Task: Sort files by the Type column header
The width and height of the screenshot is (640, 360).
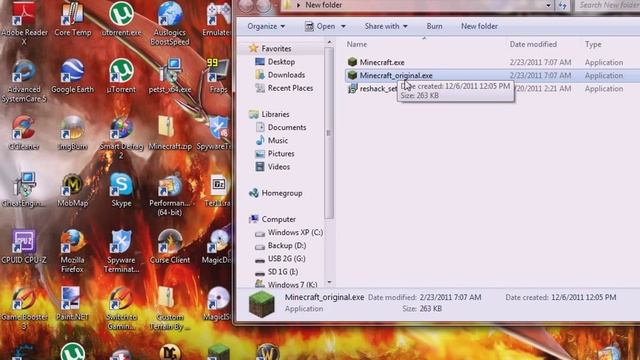Action: (x=593, y=44)
